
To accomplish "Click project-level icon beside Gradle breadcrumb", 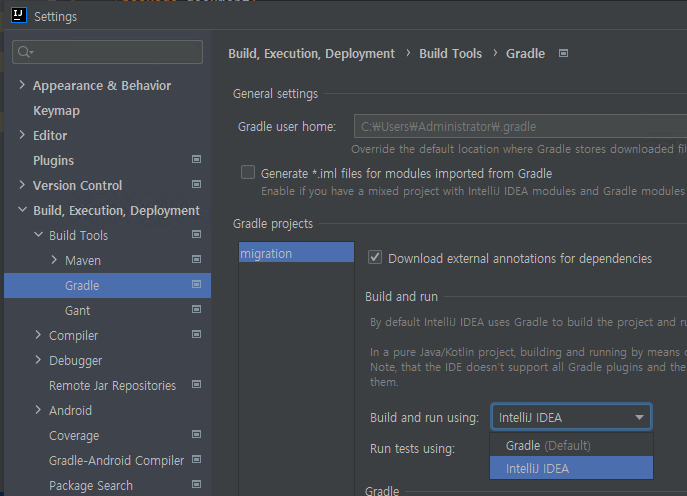I will pos(563,53).
